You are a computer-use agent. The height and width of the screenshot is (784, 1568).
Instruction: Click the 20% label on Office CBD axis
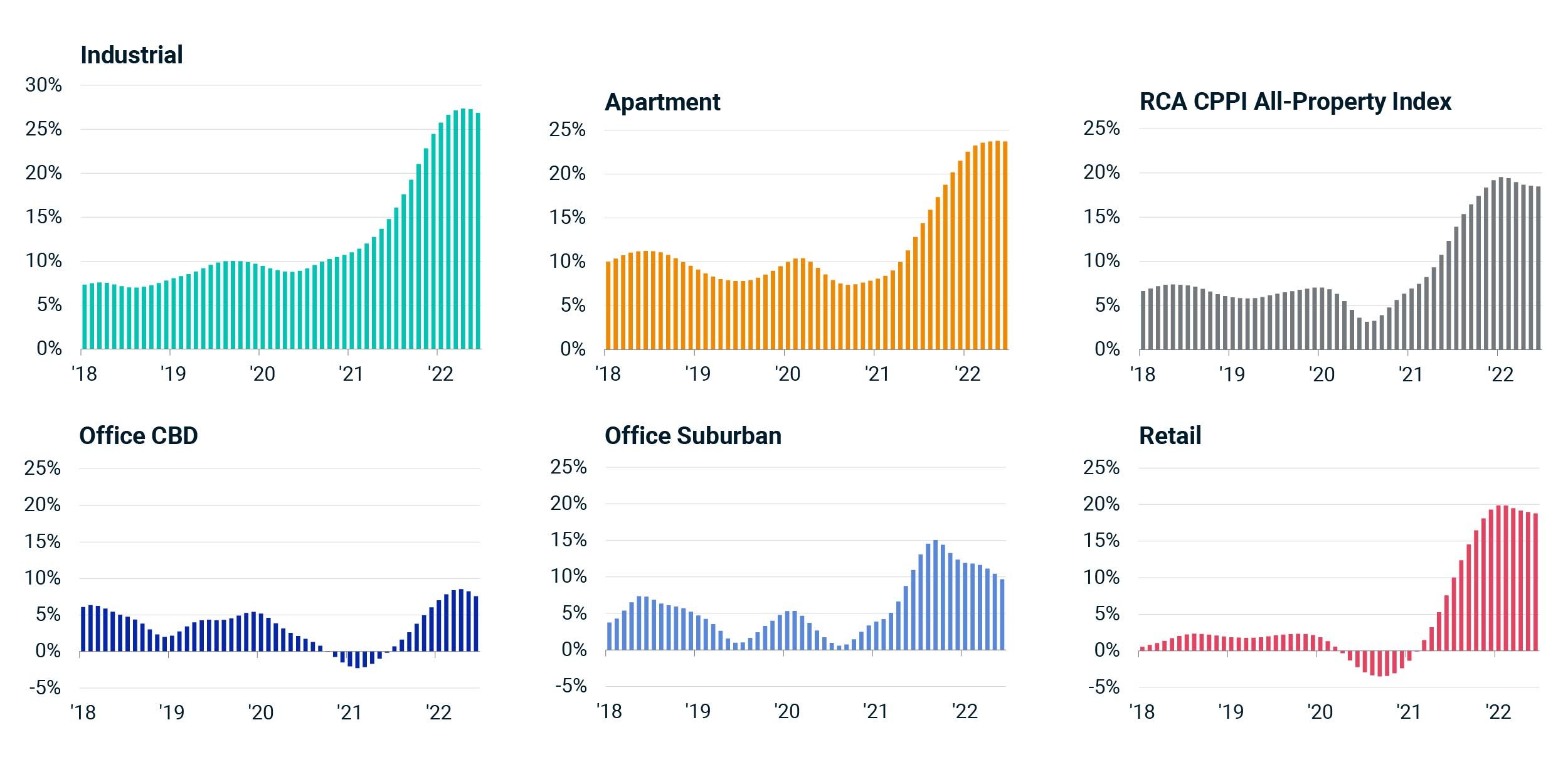(x=43, y=505)
